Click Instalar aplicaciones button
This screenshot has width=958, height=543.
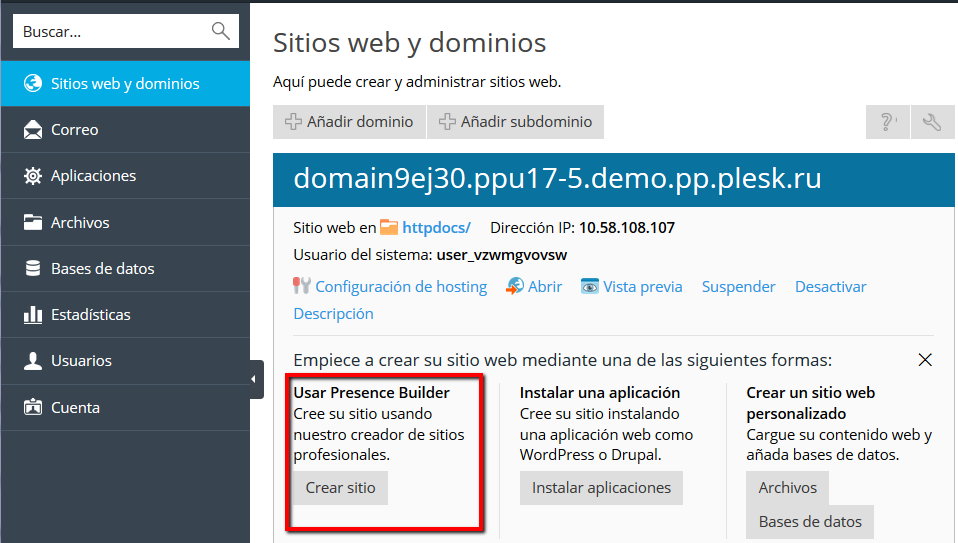(x=601, y=488)
